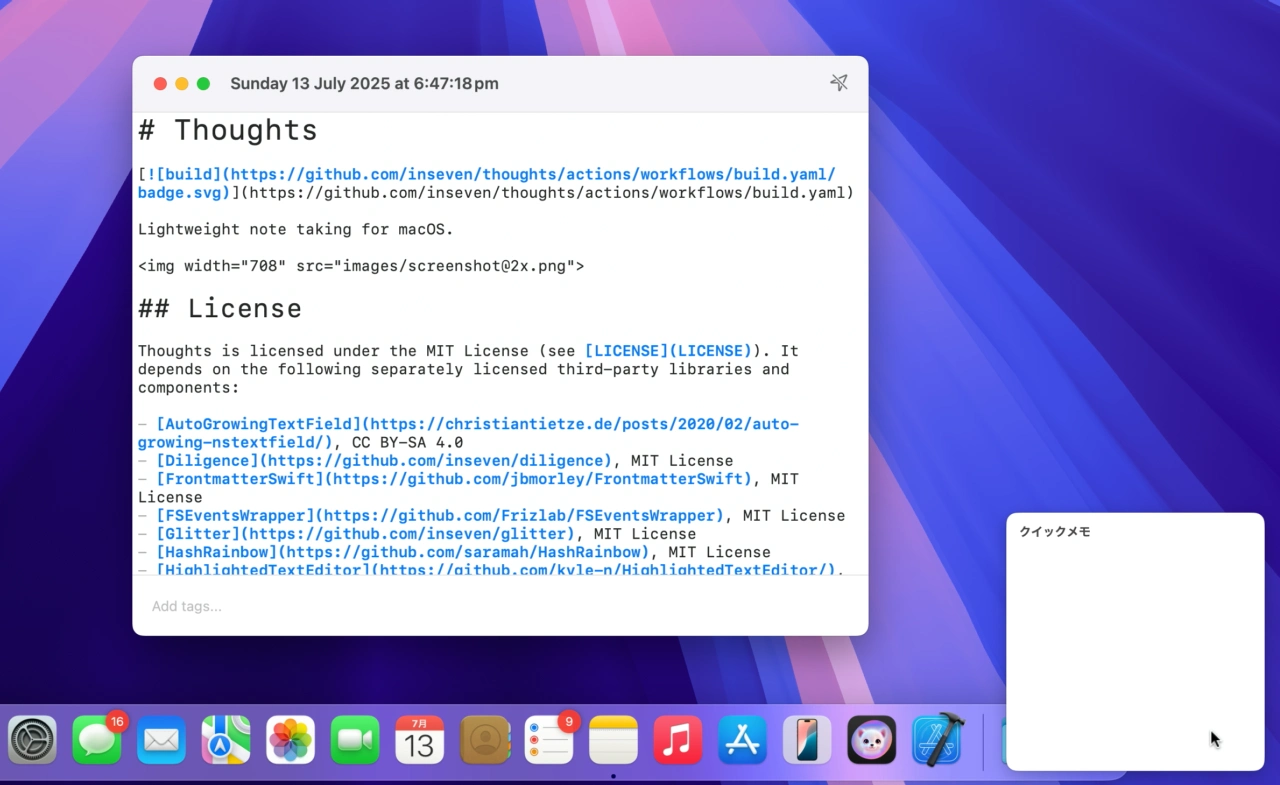Open the App Store in dock
1280x785 pixels.
coord(742,741)
